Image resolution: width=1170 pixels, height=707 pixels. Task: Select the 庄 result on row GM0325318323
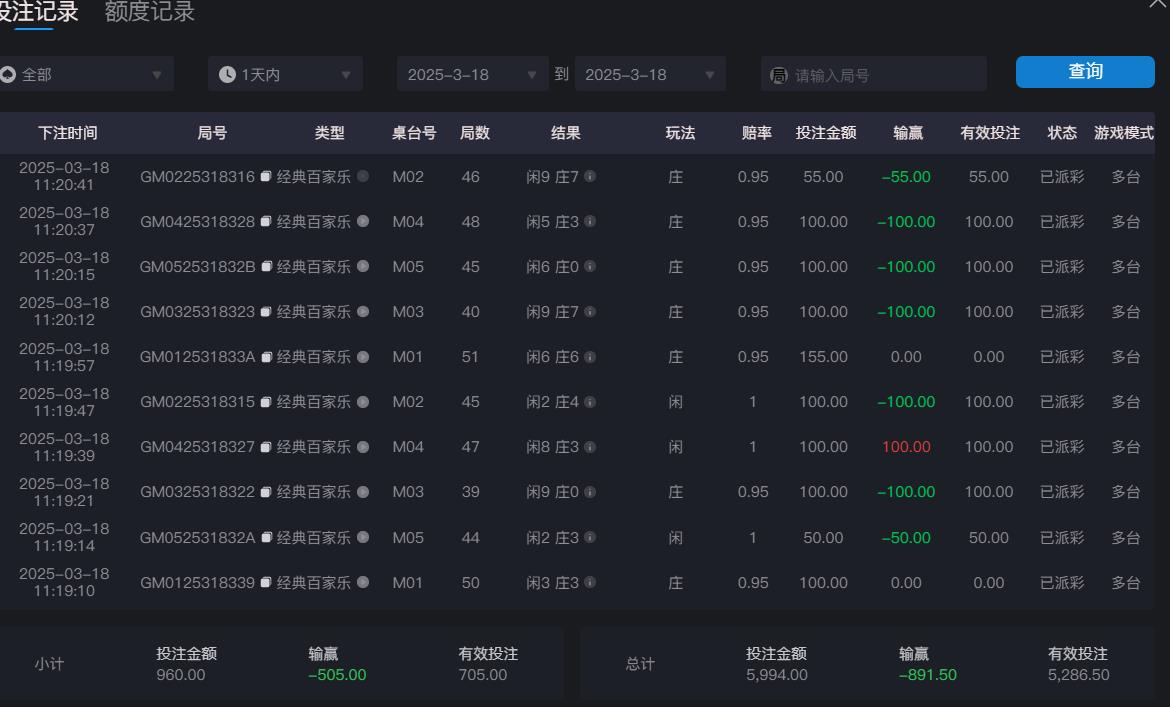coord(676,312)
